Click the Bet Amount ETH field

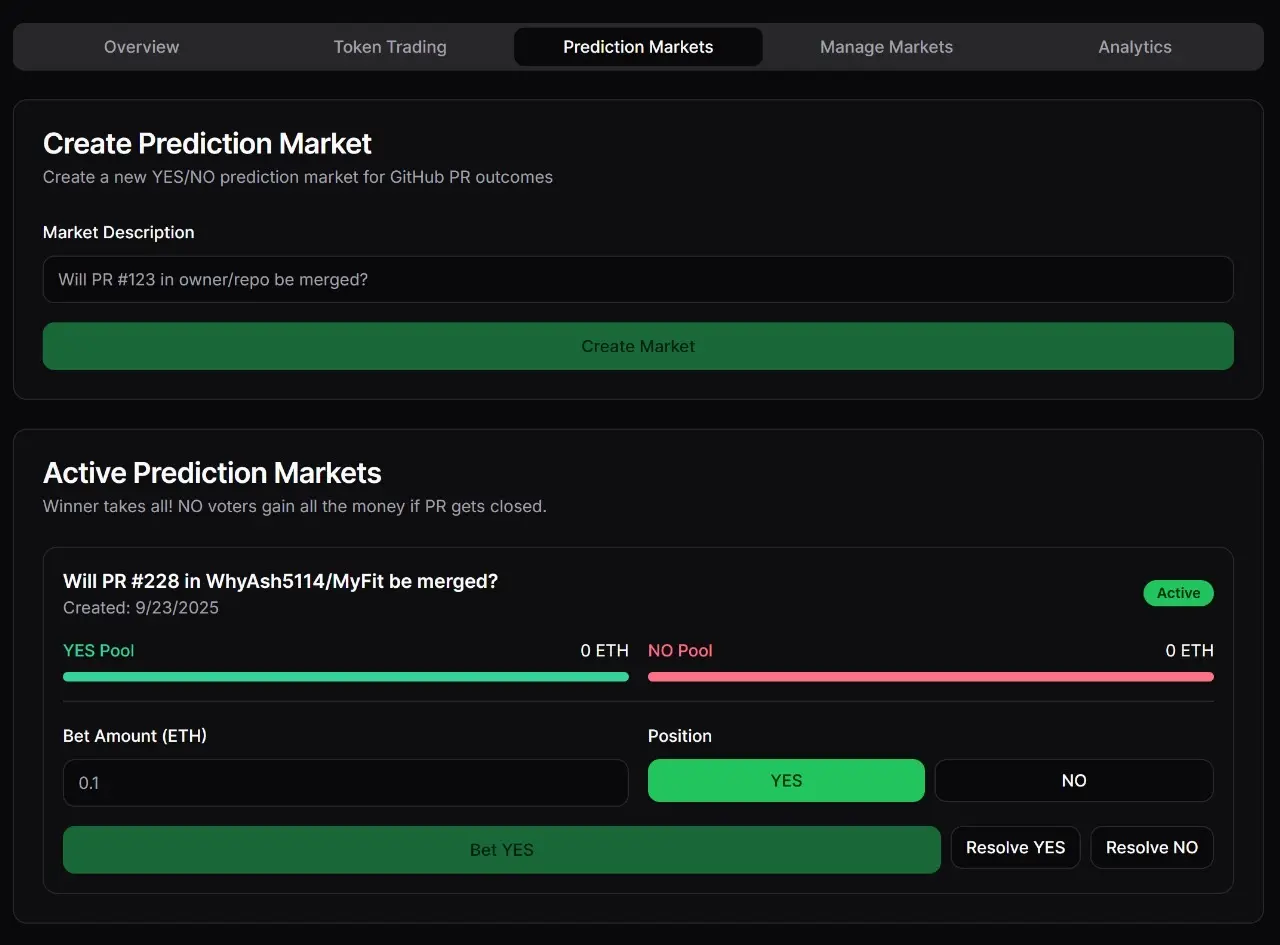345,783
